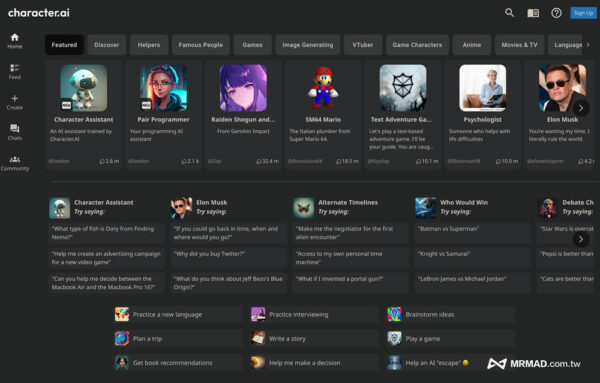The height and width of the screenshot is (383, 600).
Task: Open Pair Programmer card avatar
Action: click(163, 88)
